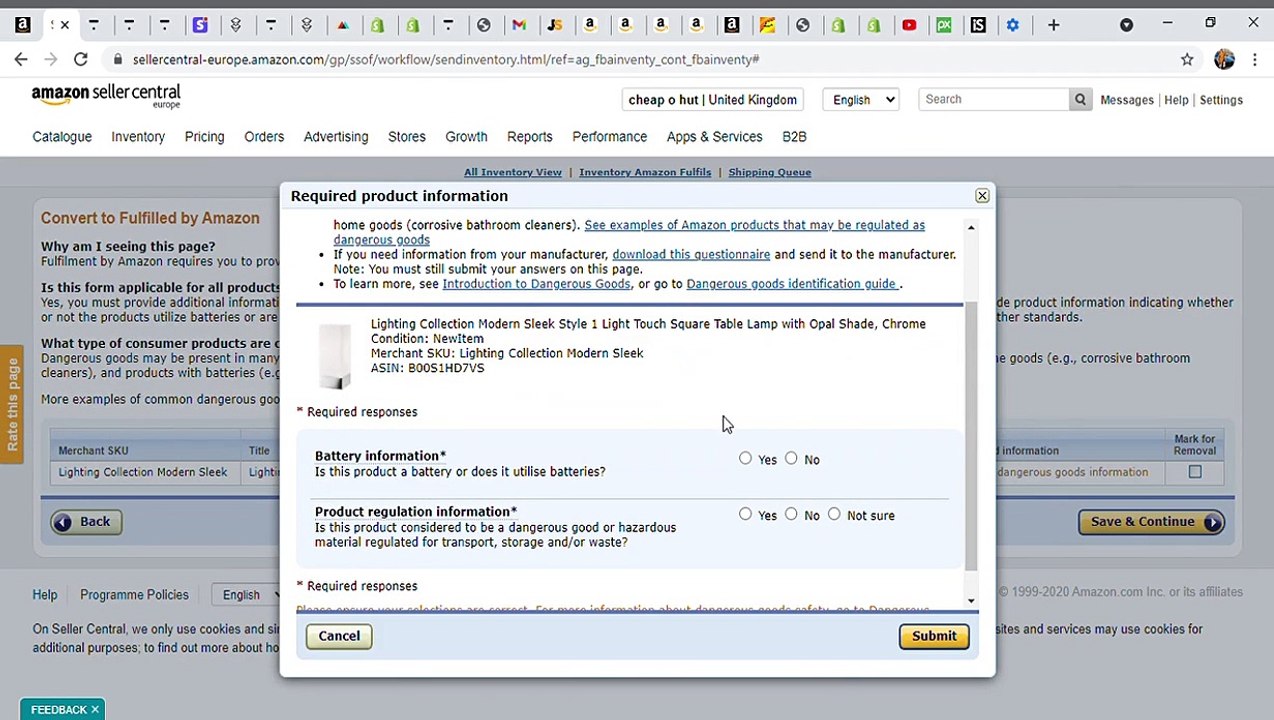The width and height of the screenshot is (1274, 720).
Task: Select Not sure for Product regulation
Action: (x=834, y=515)
